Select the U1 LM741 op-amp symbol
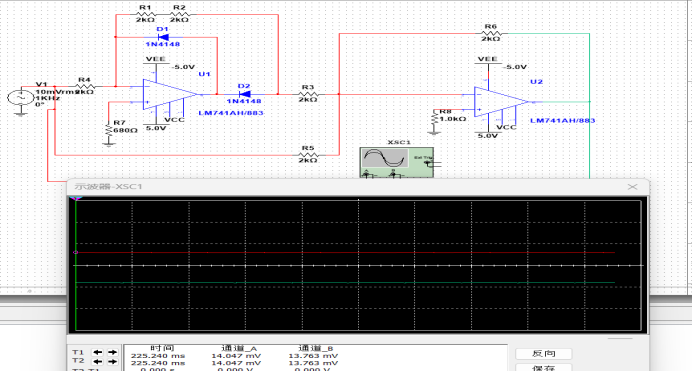This screenshot has width=692, height=372. coord(170,94)
